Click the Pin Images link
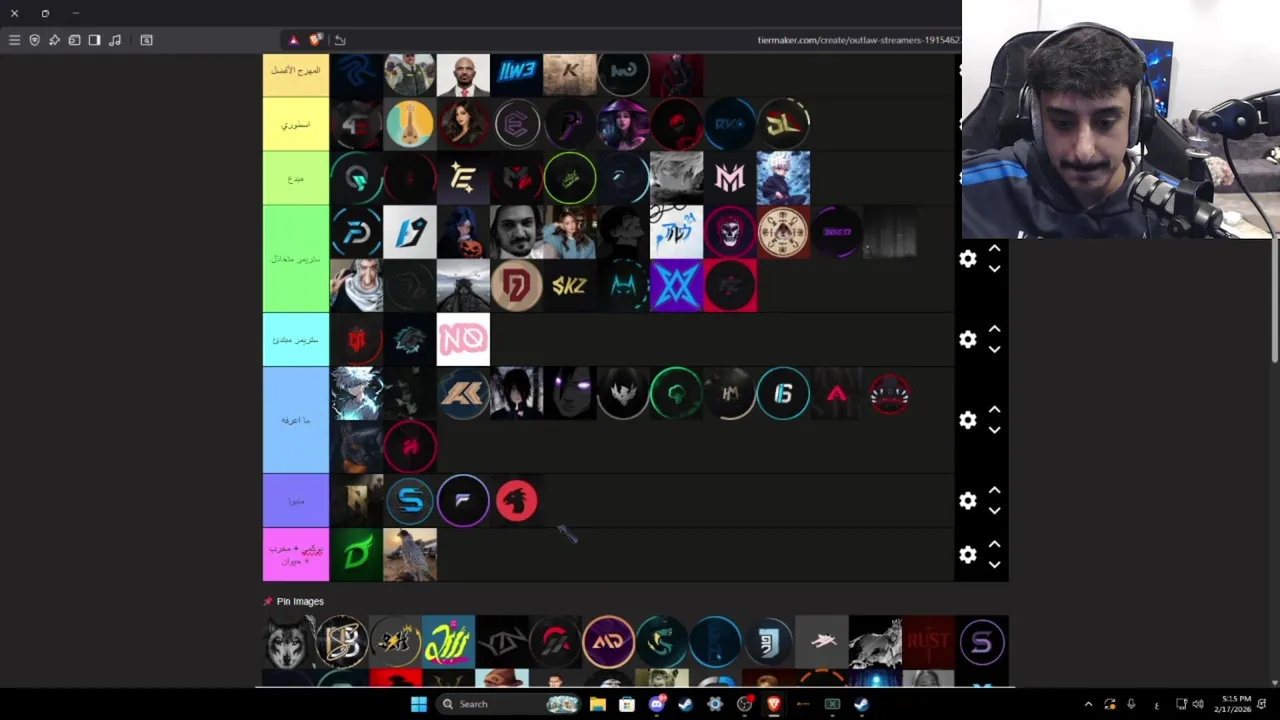Image resolution: width=1280 pixels, height=720 pixels. [x=300, y=601]
